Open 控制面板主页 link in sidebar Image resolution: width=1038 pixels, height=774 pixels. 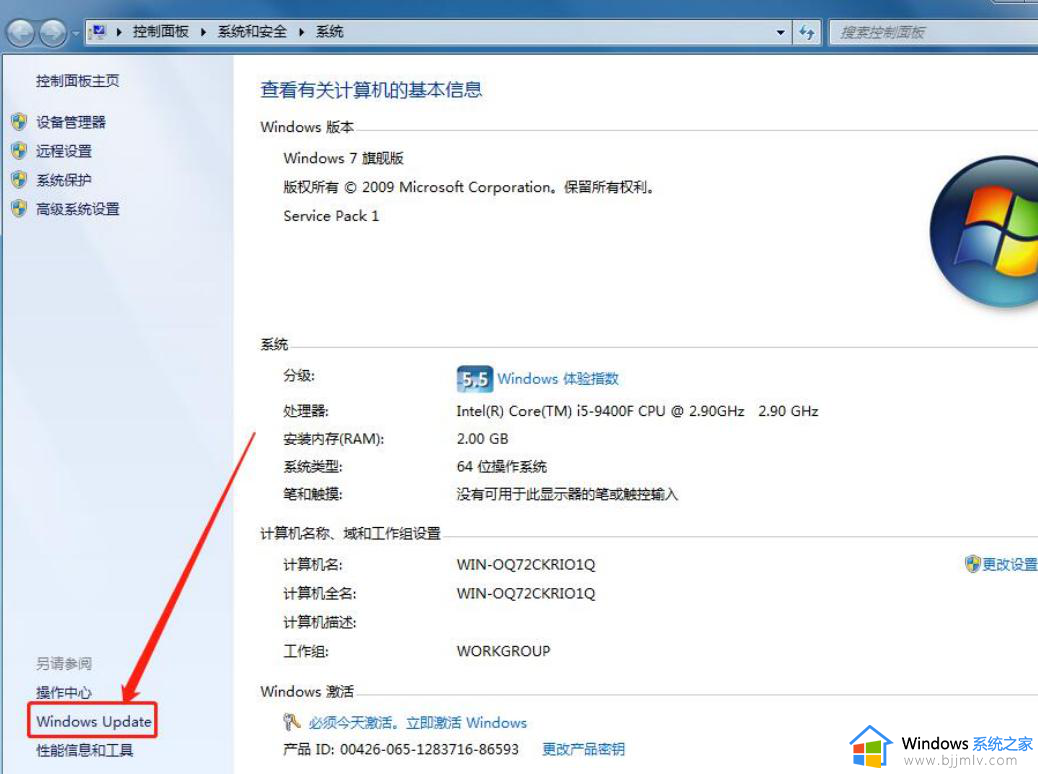click(x=77, y=81)
